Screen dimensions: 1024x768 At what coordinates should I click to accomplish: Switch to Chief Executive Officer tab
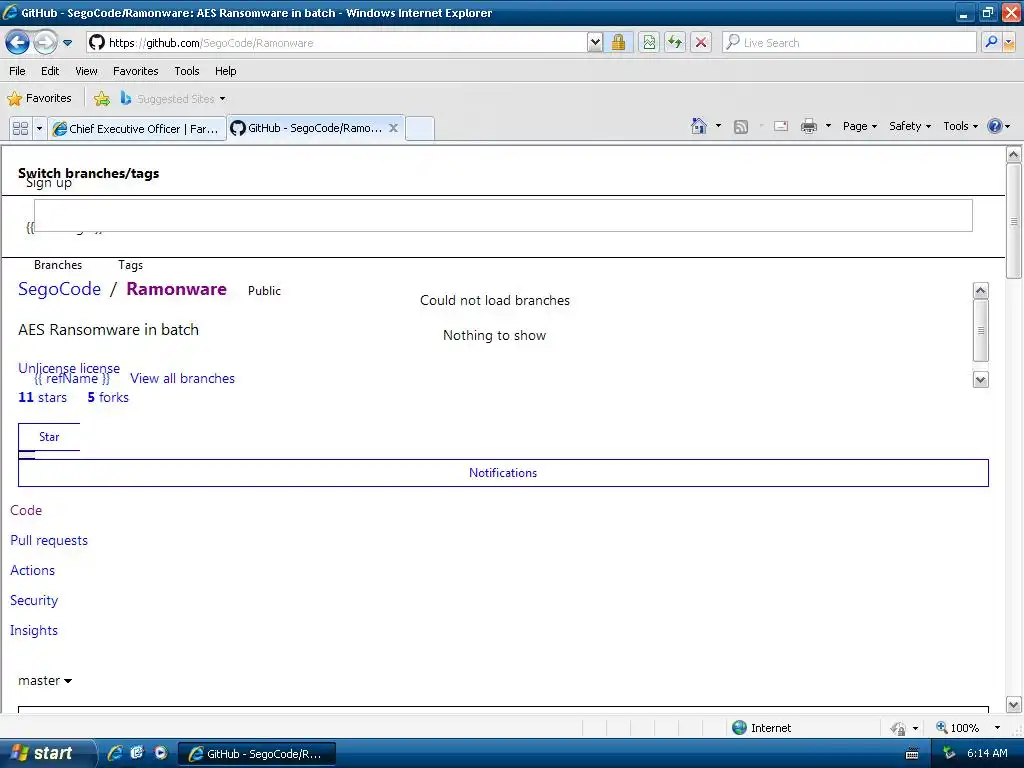tap(136, 129)
